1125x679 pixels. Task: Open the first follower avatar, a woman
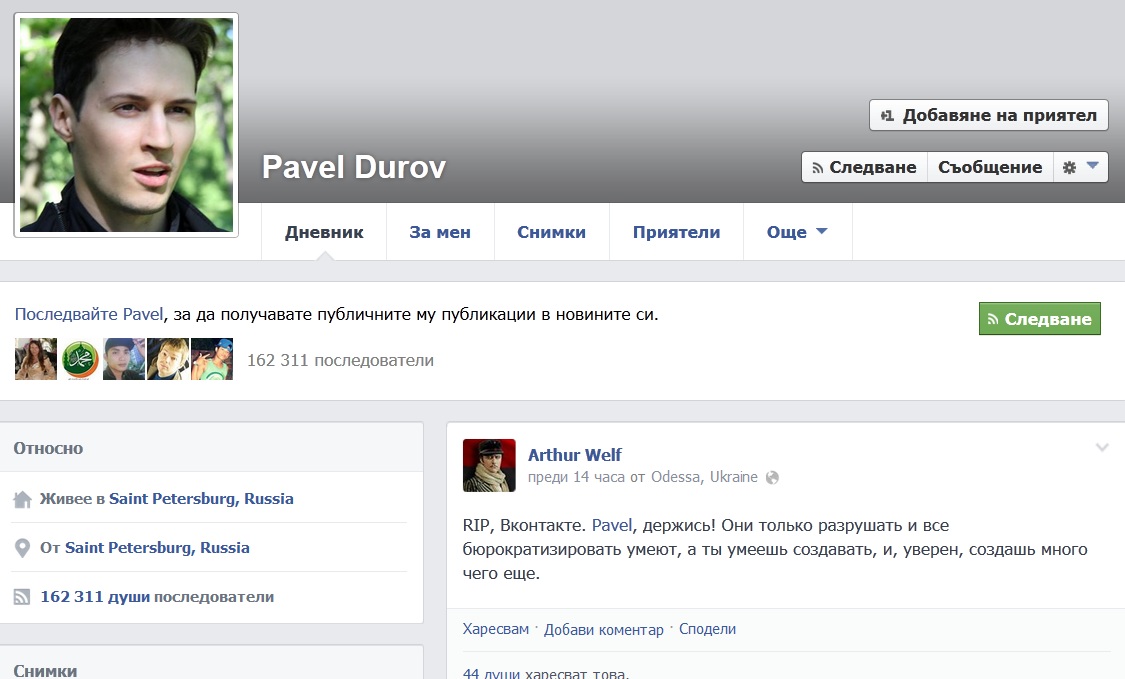[x=36, y=359]
